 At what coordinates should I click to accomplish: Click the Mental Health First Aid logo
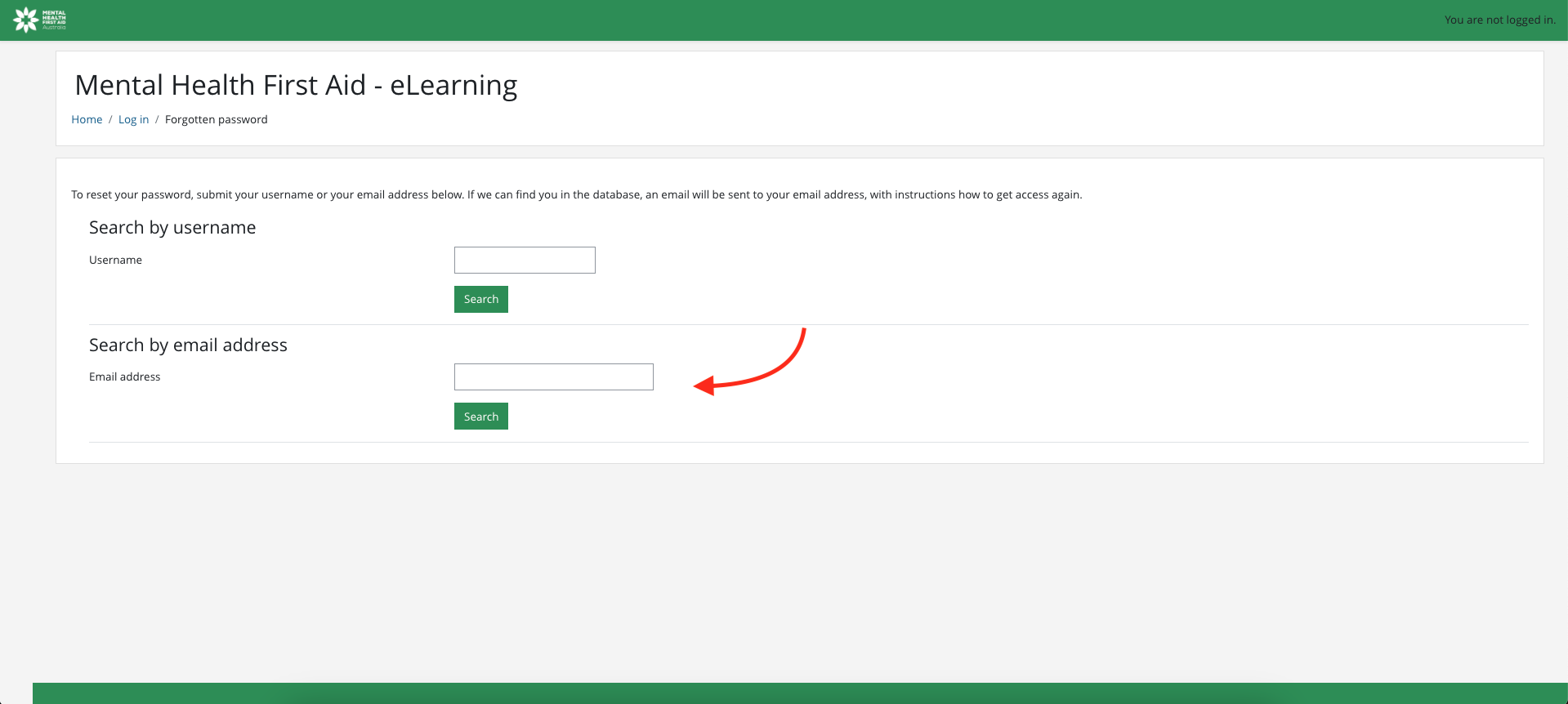[x=39, y=20]
